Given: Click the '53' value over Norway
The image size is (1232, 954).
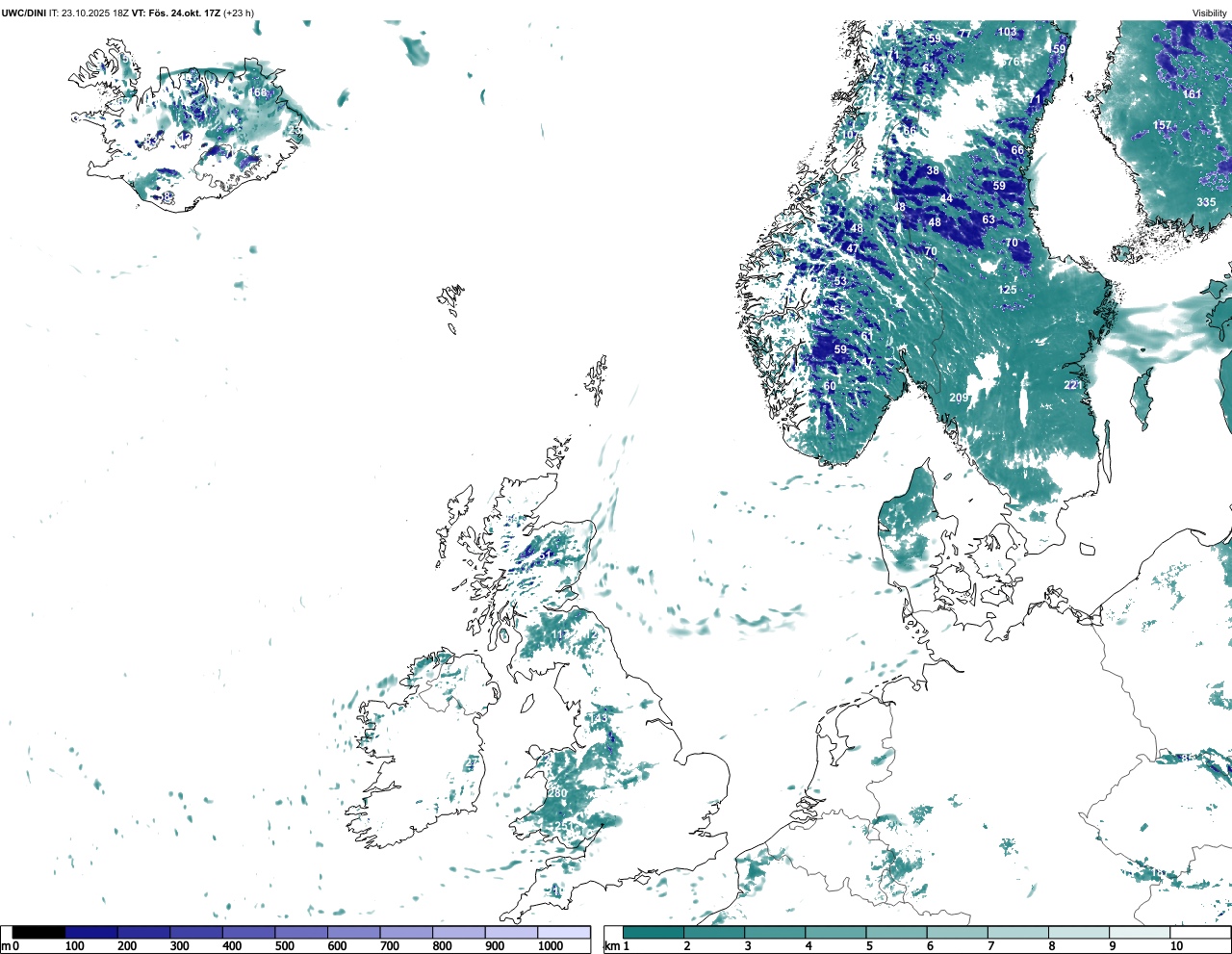Looking at the screenshot, I should [x=840, y=281].
